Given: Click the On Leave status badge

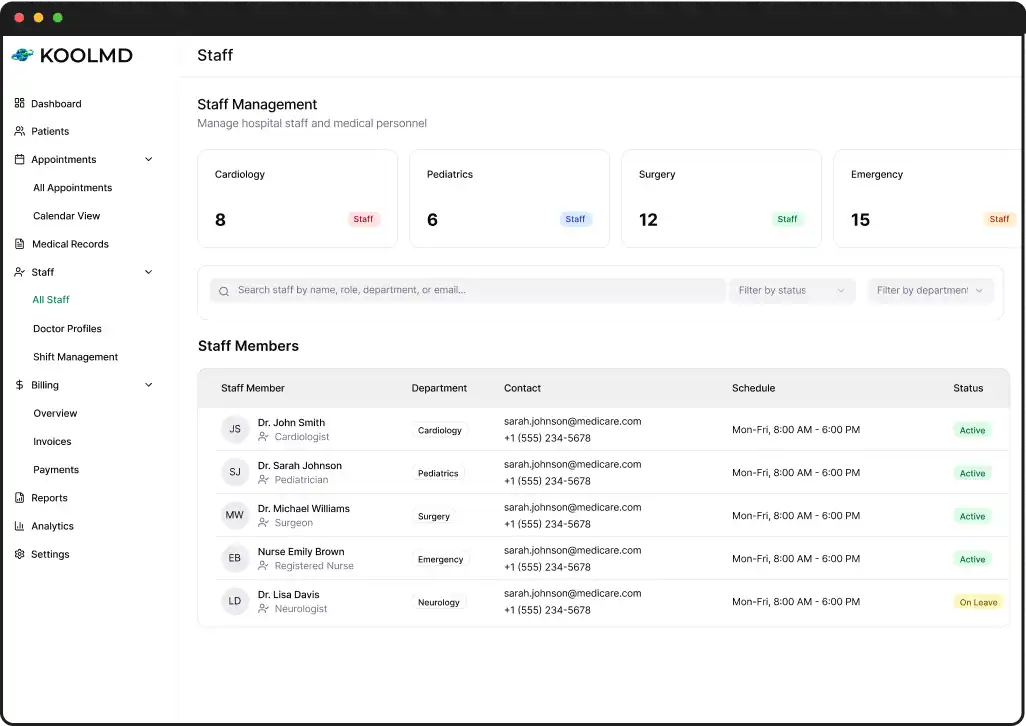Looking at the screenshot, I should coord(978,602).
